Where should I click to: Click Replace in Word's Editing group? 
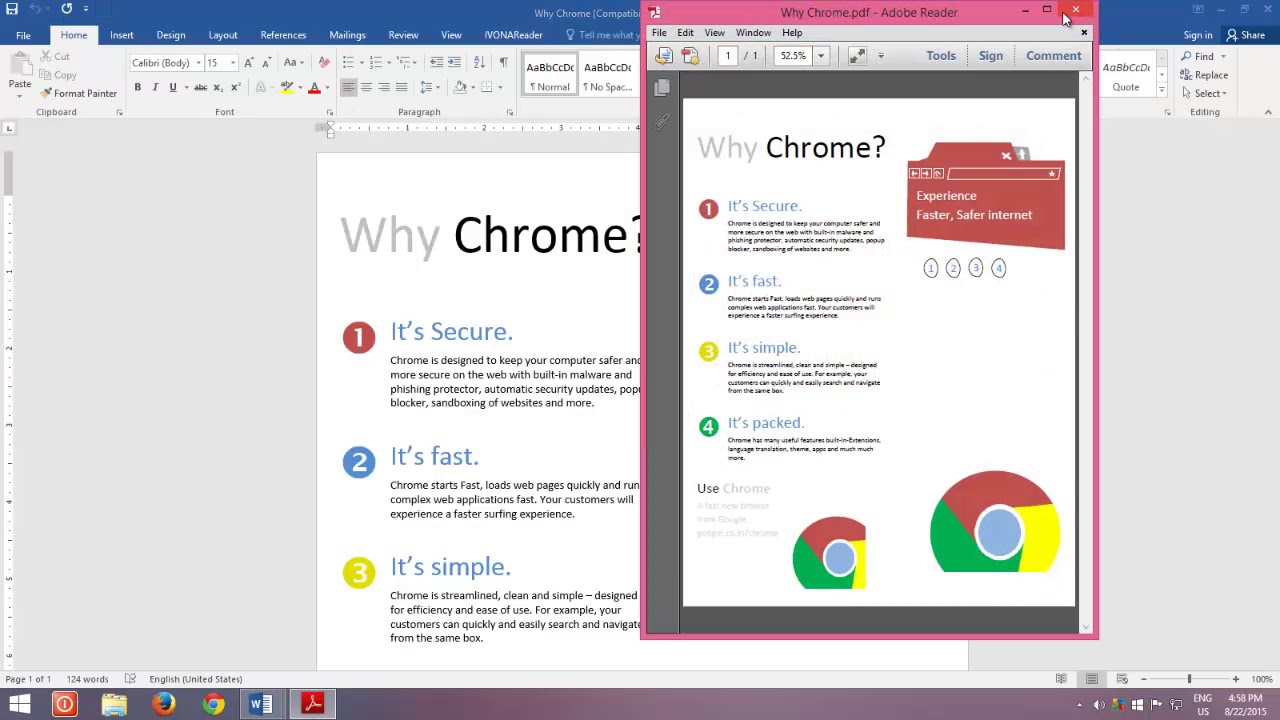pos(1203,75)
